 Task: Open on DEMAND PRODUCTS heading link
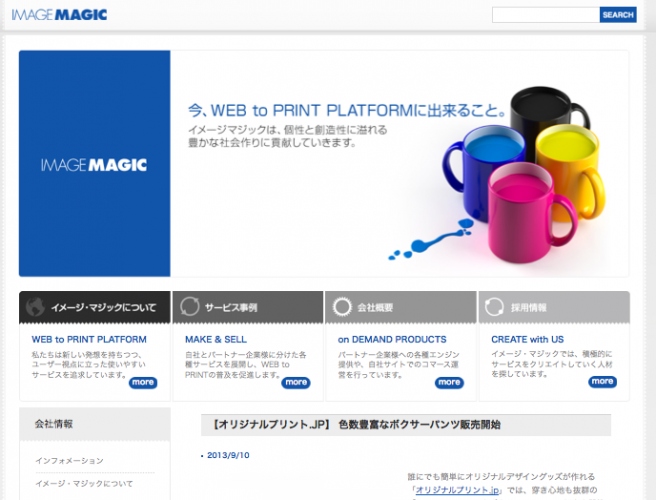[x=392, y=339]
